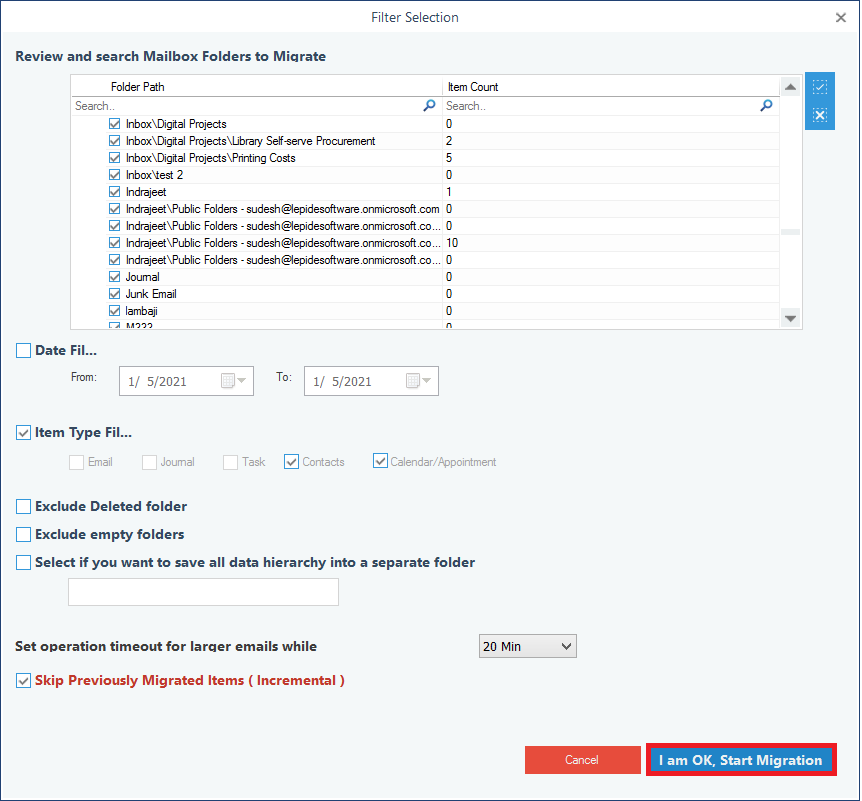Screen dimensions: 862x801
Task: Uncheck the Indrajeet folder row
Action: point(114,192)
